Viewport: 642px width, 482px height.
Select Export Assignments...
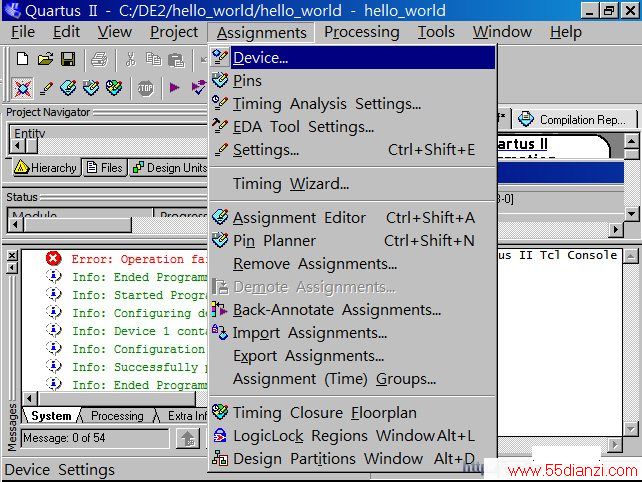tap(353, 356)
